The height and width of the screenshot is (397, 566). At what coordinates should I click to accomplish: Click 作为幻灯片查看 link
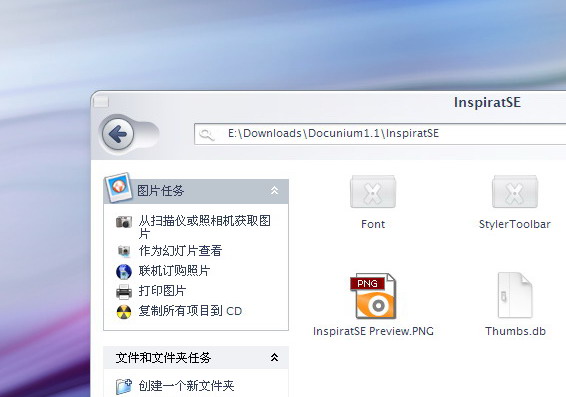pos(180,251)
